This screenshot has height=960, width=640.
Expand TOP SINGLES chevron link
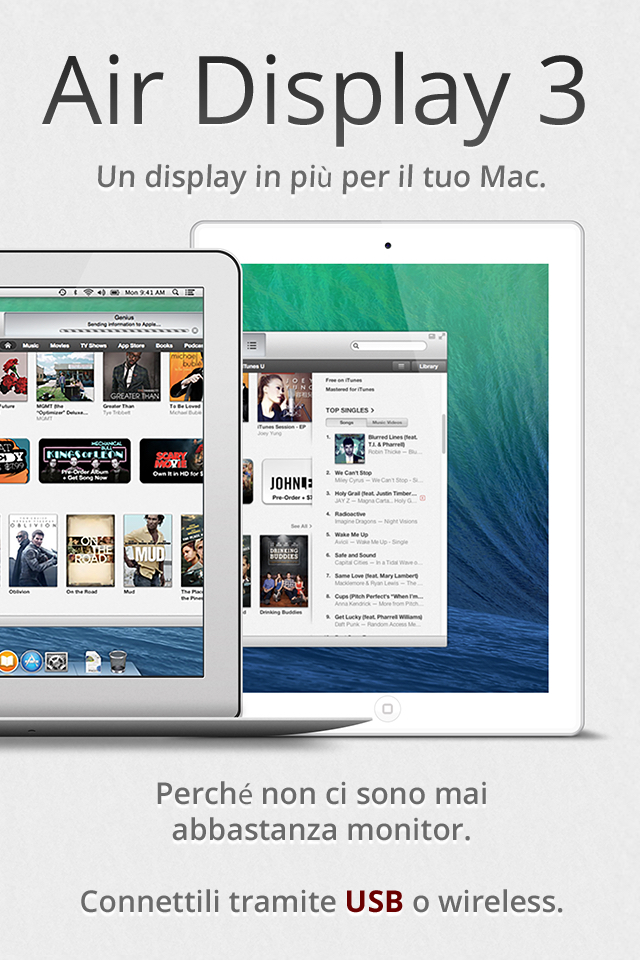[350, 410]
